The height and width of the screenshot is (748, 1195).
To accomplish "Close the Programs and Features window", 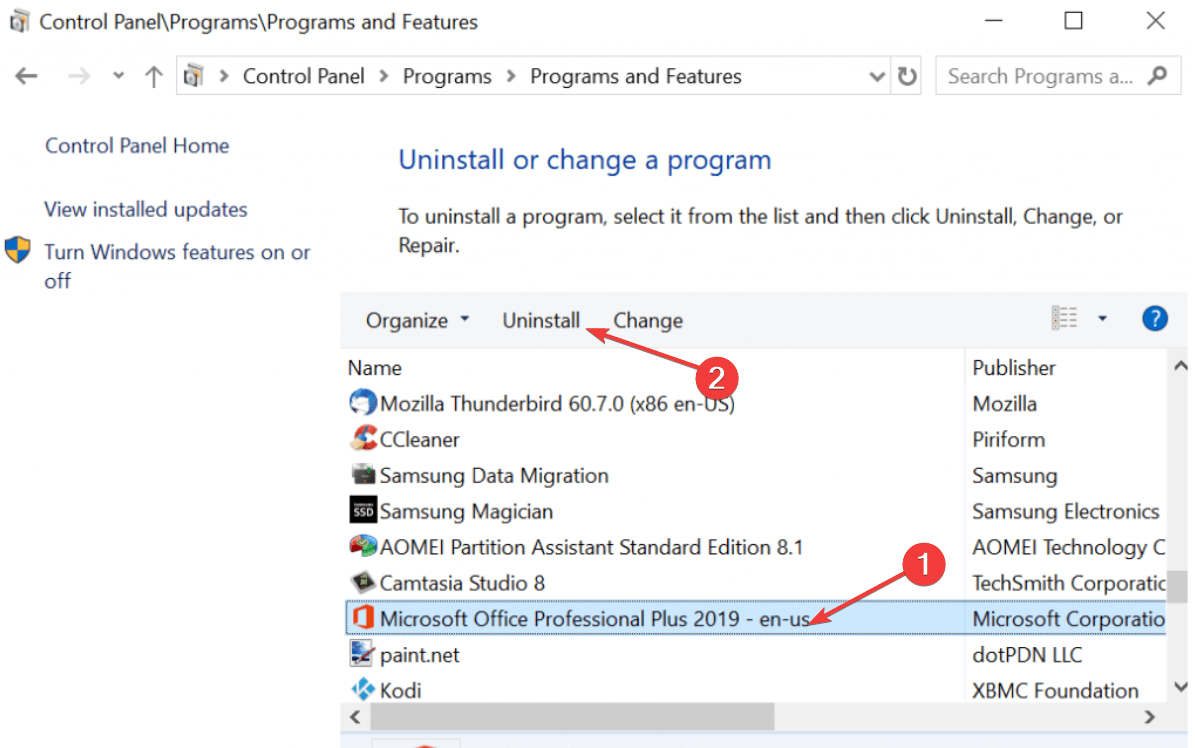I will pos(1155,21).
